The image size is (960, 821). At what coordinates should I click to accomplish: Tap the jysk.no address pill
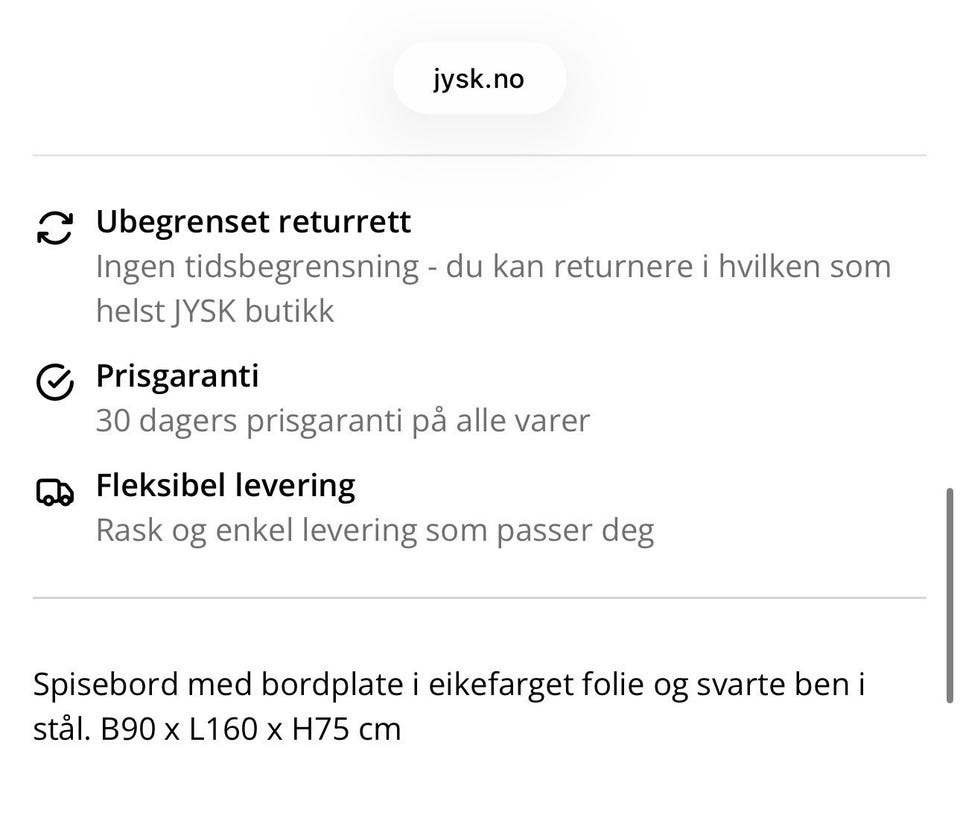tap(478, 79)
